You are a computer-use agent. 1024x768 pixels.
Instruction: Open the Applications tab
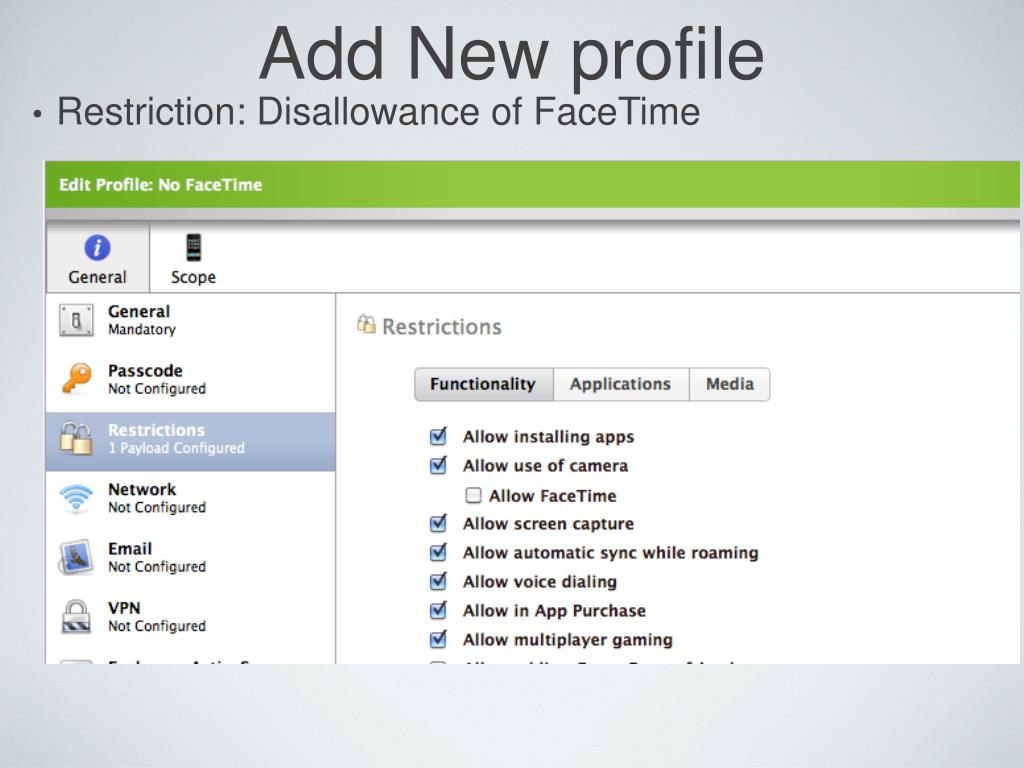(621, 384)
